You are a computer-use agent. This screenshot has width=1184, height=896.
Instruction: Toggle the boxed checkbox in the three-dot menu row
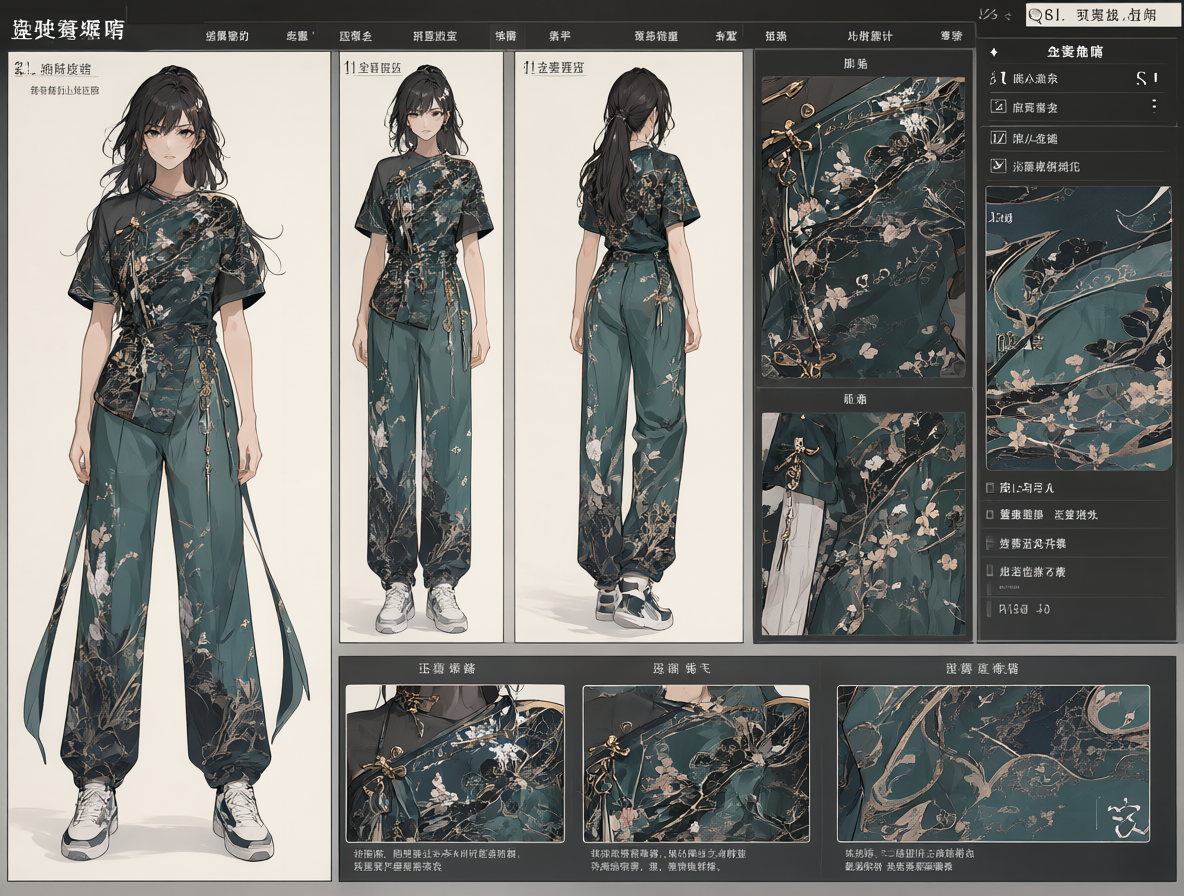tap(997, 106)
